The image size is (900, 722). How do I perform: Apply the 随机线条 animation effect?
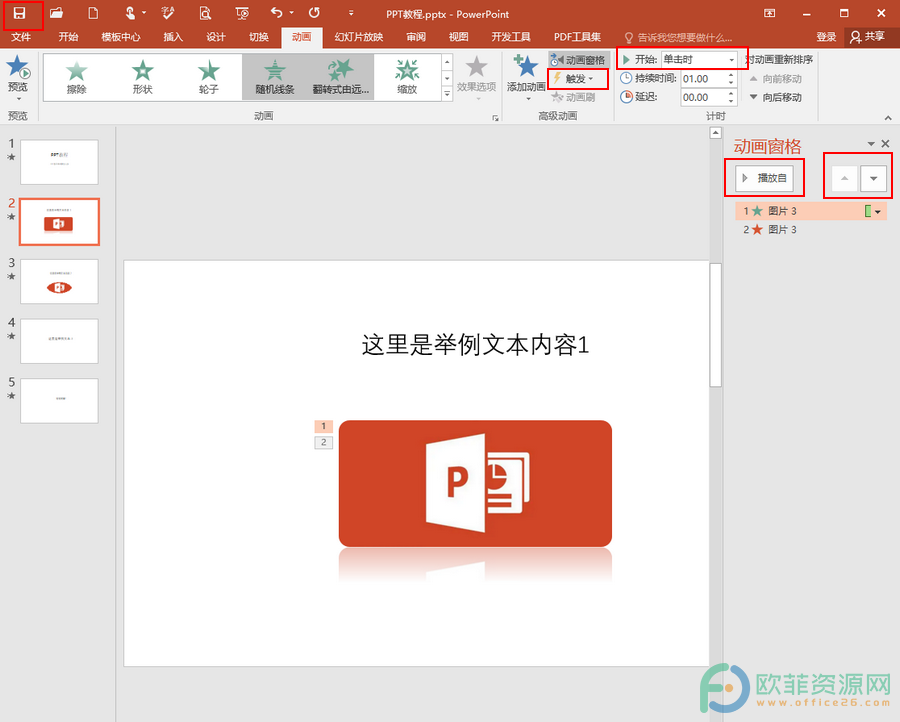tap(275, 77)
